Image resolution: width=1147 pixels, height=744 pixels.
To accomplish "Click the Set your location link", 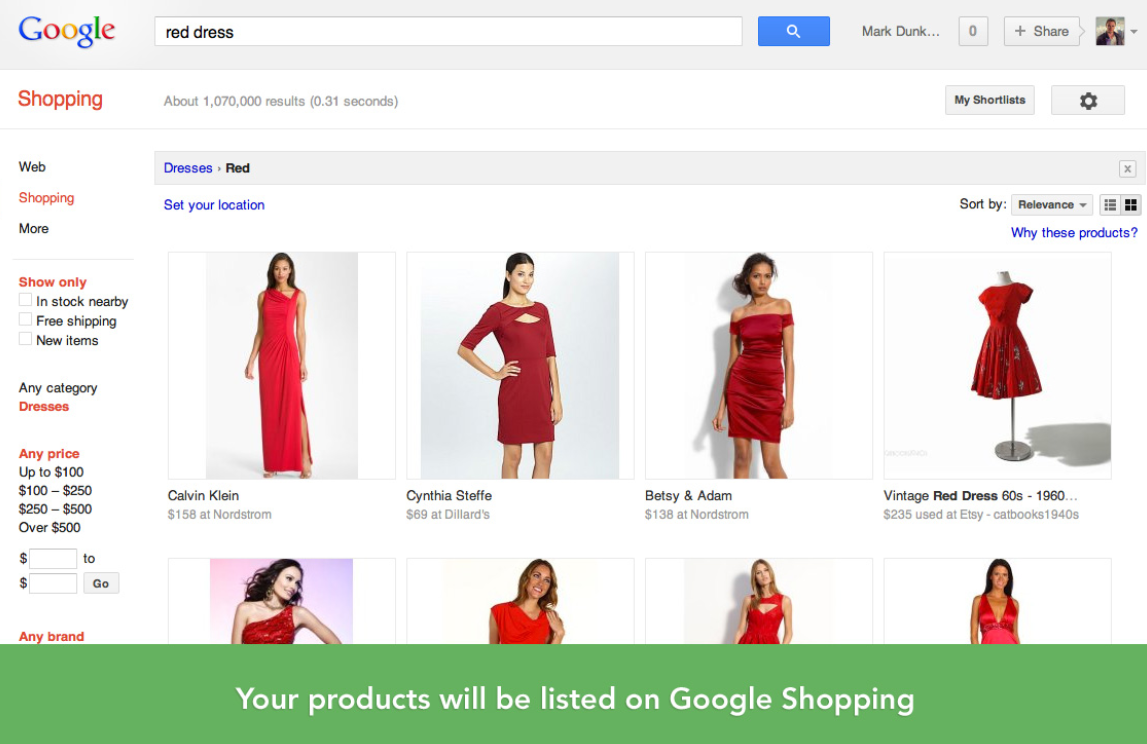I will (213, 204).
